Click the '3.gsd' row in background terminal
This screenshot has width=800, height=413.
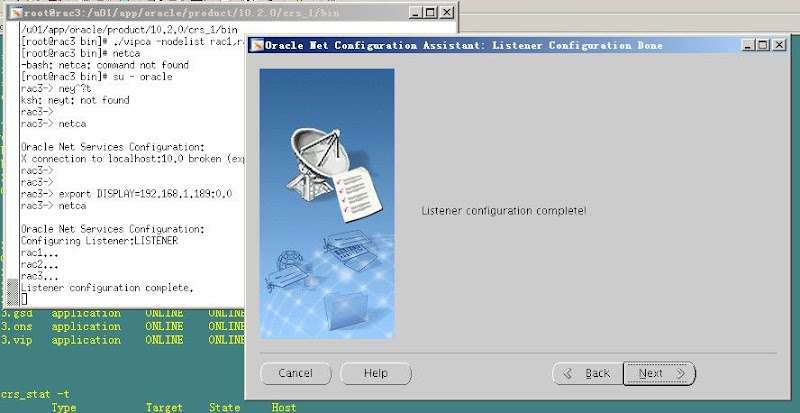[x=122, y=313]
